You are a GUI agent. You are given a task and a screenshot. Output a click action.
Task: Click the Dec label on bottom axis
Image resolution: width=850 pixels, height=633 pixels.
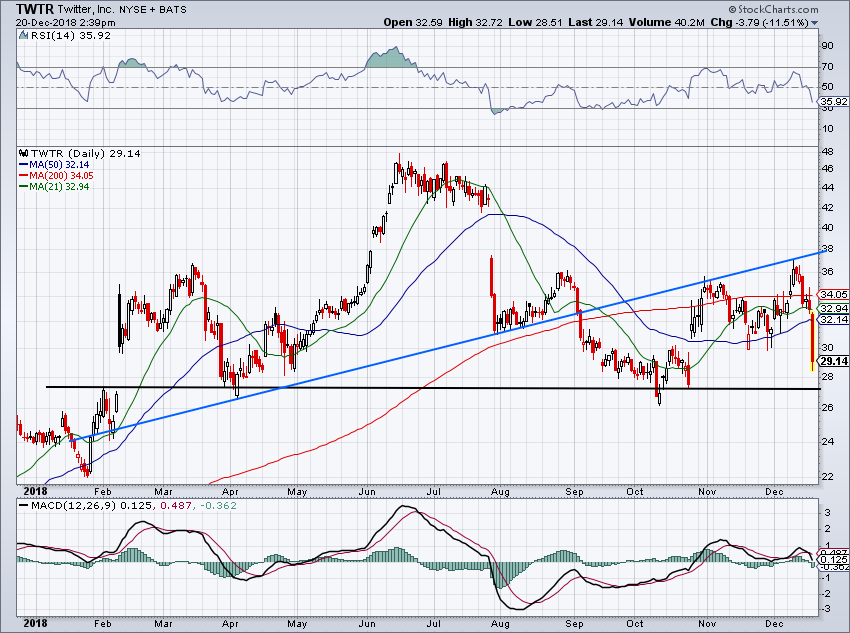click(x=774, y=624)
